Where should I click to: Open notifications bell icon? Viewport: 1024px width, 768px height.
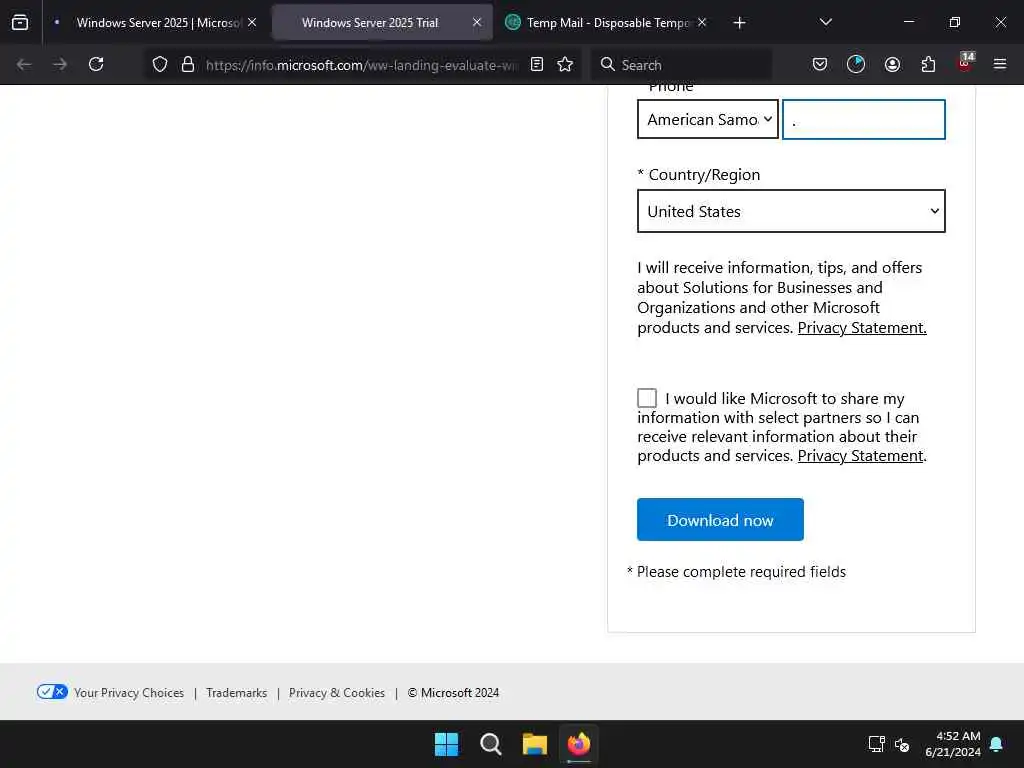[997, 744]
